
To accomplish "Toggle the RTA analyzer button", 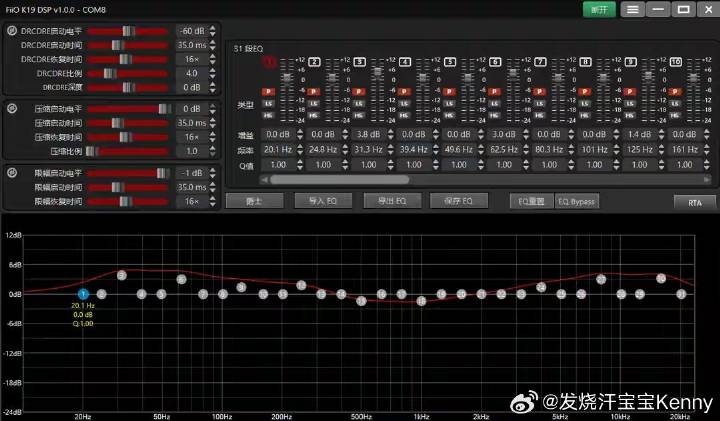I will pyautogui.click(x=694, y=201).
